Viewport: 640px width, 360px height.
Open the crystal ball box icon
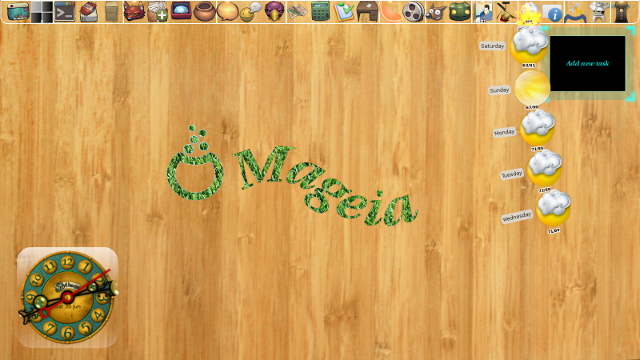(x=181, y=11)
